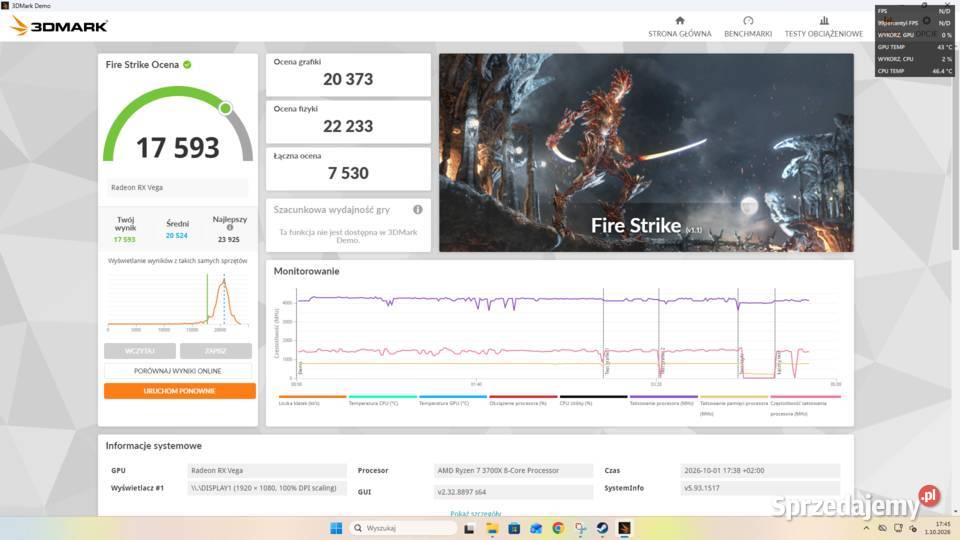
Task: Click orange Uruchom ponownie button
Action: point(179,391)
